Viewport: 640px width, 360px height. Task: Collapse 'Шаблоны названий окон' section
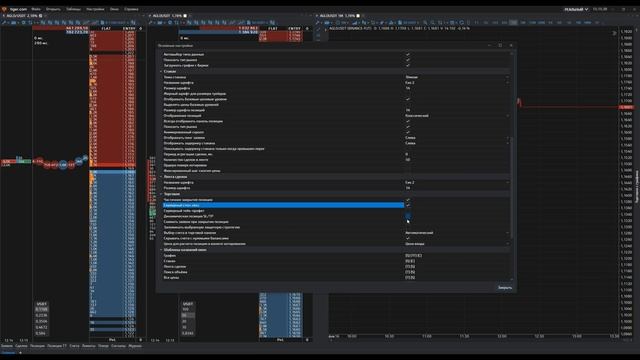coord(161,250)
